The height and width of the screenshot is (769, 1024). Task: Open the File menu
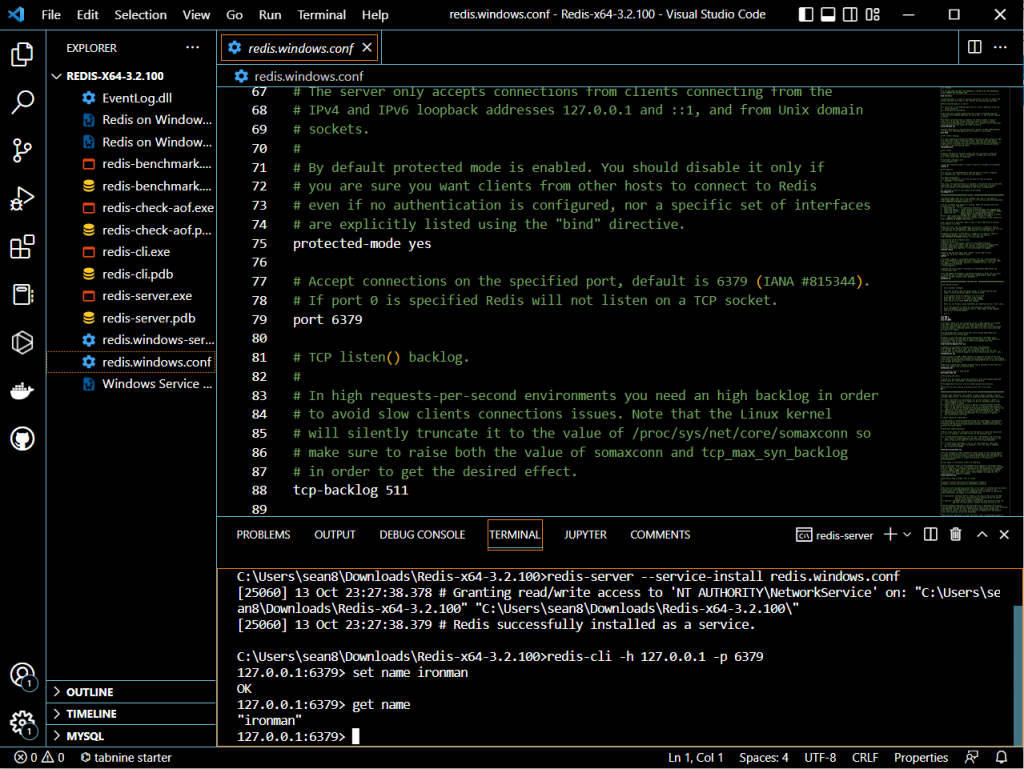point(50,14)
